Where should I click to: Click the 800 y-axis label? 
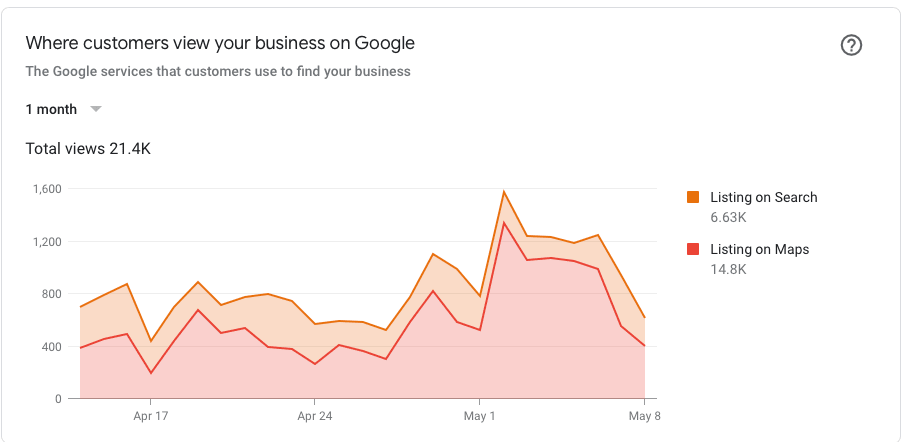click(x=51, y=294)
